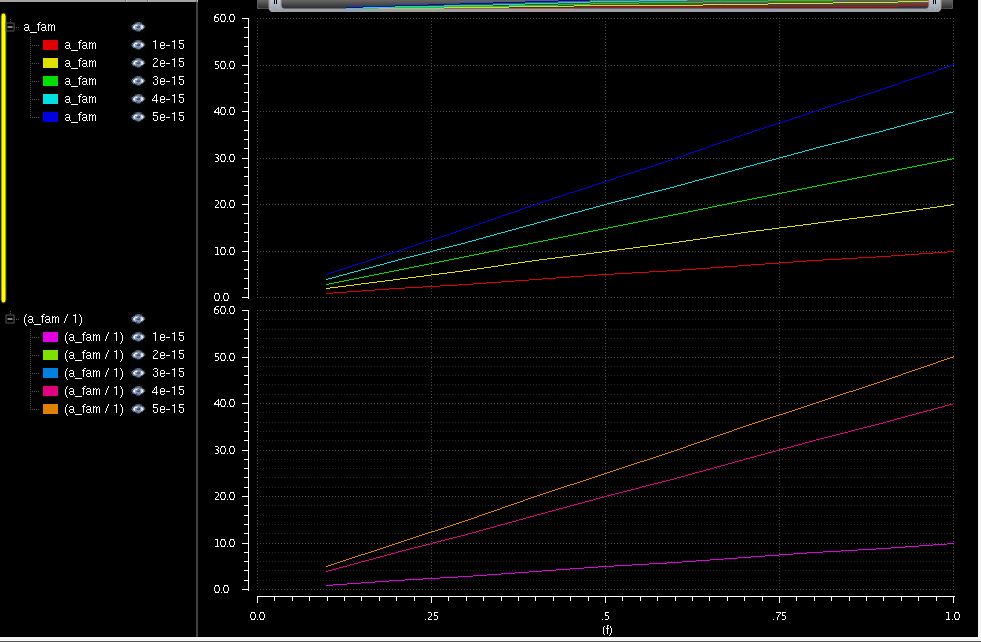
Task: Click the cyan a_fam 4e-15 color swatch
Action: (x=50, y=99)
